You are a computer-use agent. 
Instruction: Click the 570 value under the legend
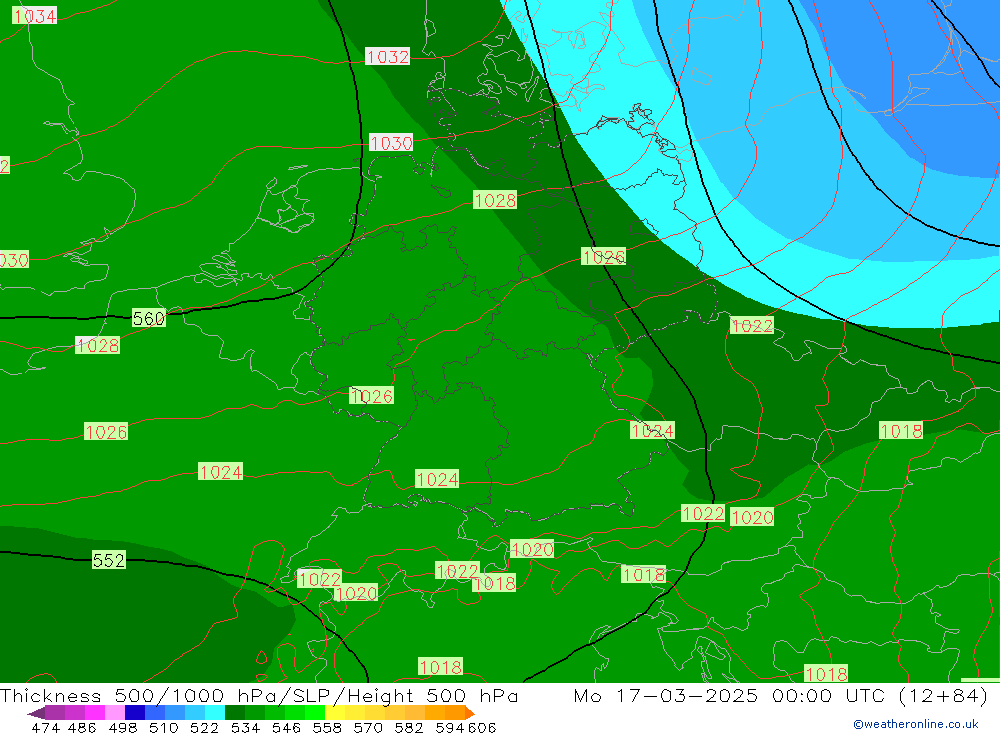coord(368,727)
